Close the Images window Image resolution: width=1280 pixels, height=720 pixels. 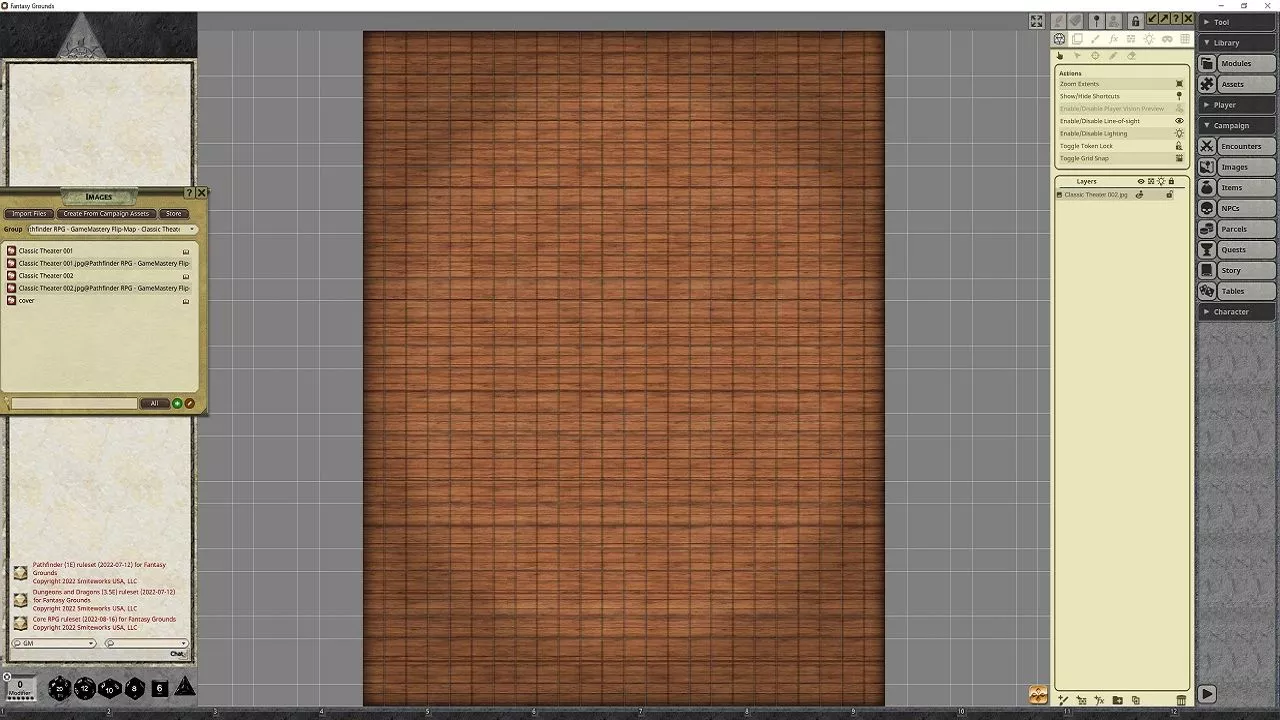201,192
